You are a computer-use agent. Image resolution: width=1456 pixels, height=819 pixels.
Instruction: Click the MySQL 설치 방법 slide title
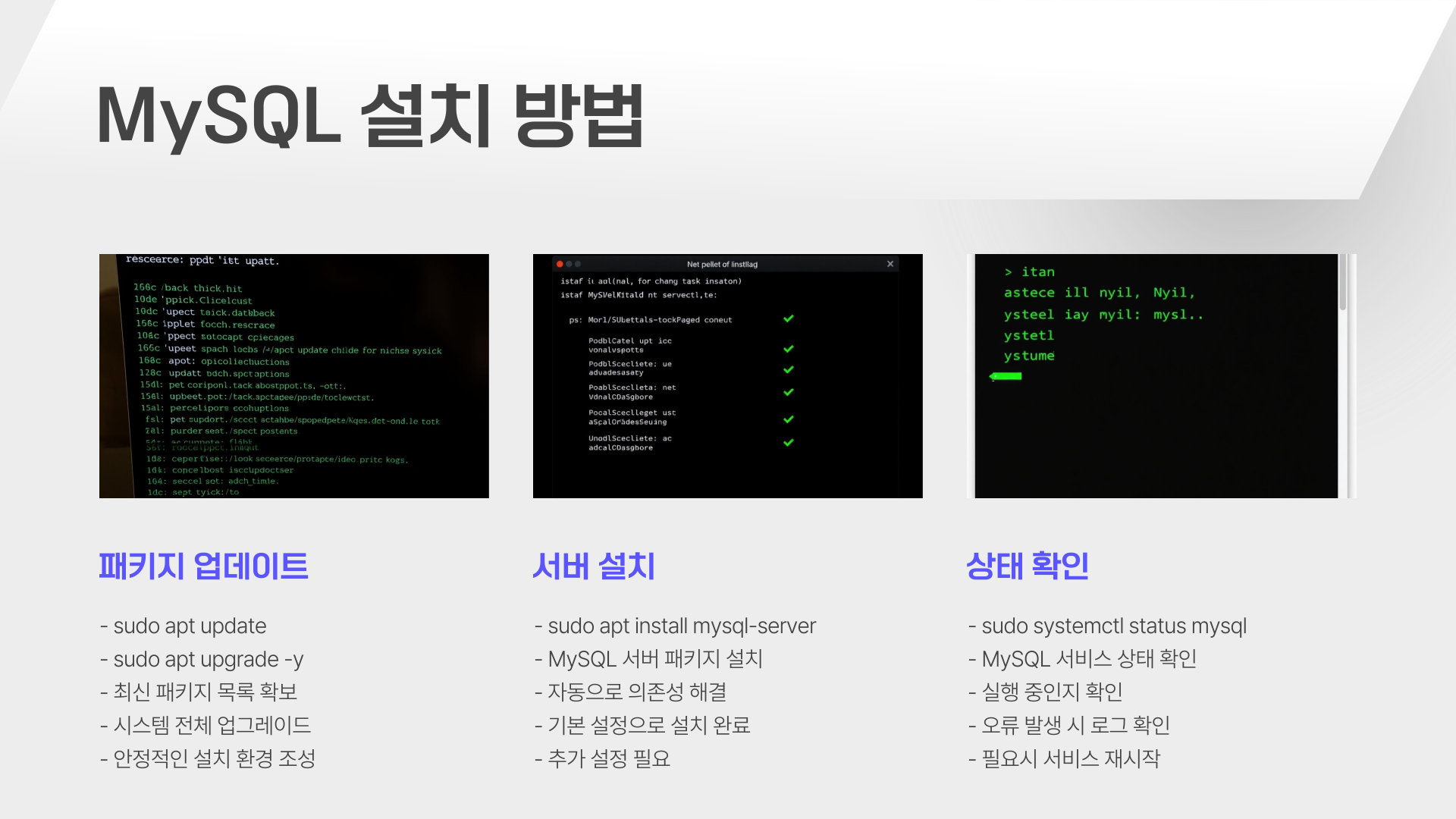(x=370, y=116)
